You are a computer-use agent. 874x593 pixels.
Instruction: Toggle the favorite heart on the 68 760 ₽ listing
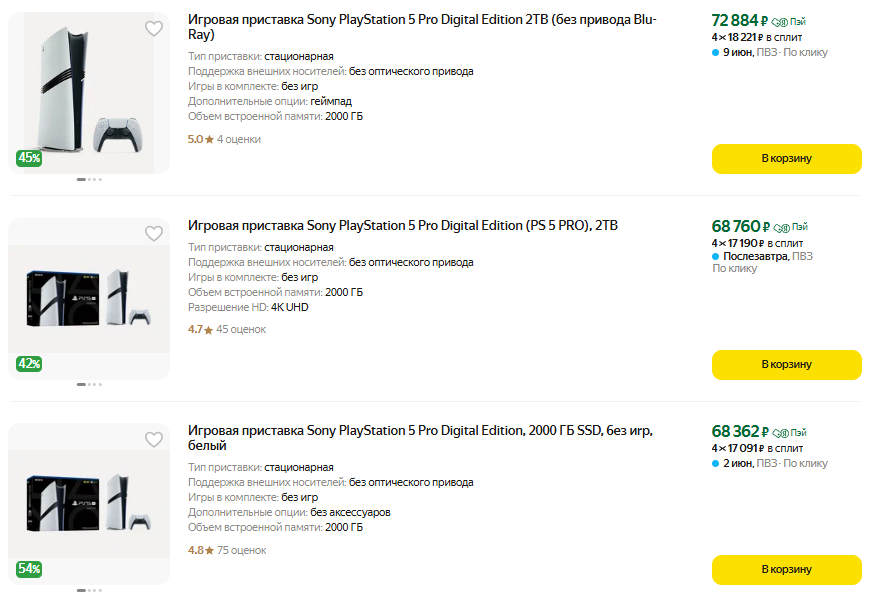[x=153, y=234]
